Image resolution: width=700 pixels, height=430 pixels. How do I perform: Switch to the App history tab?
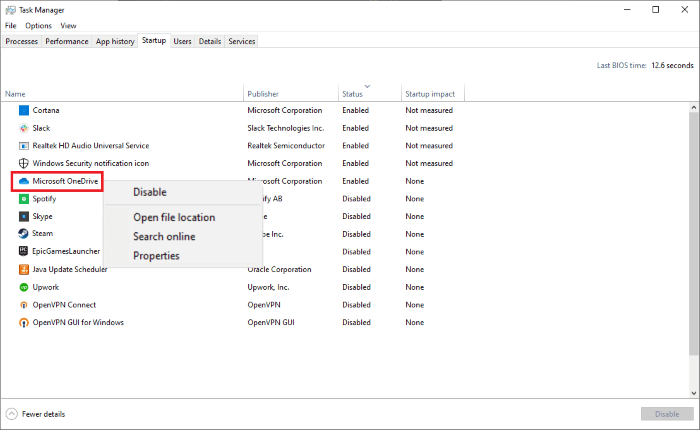tap(115, 41)
